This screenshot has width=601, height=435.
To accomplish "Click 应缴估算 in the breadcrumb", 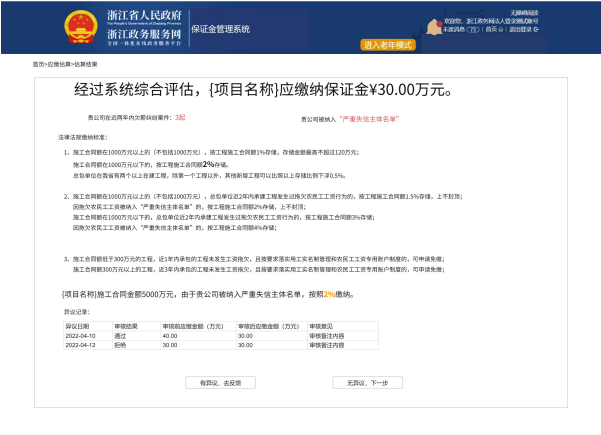I will pyautogui.click(x=59, y=64).
